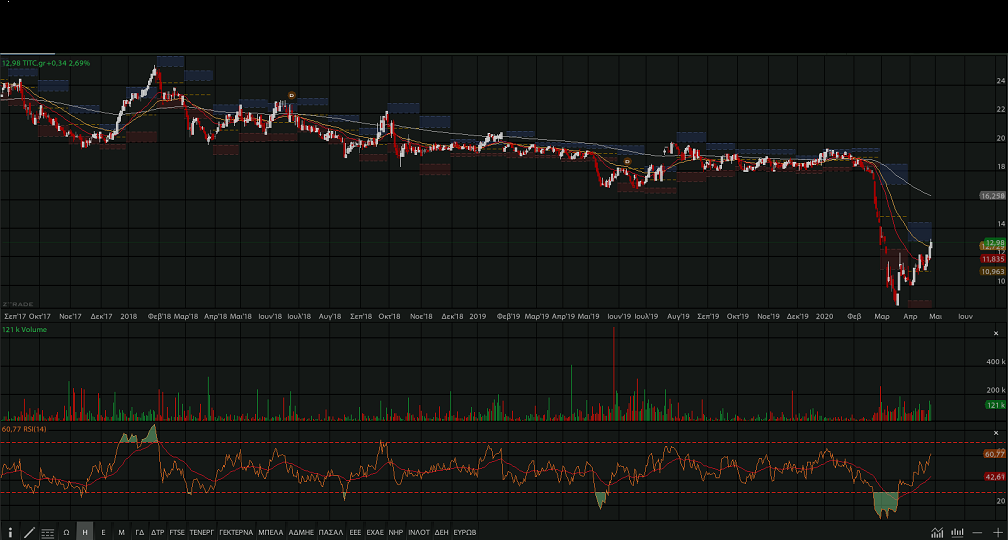Open the ΓΕΚΤΕΡΝΑ symbol tab
1008x540 pixels.
pos(236,532)
